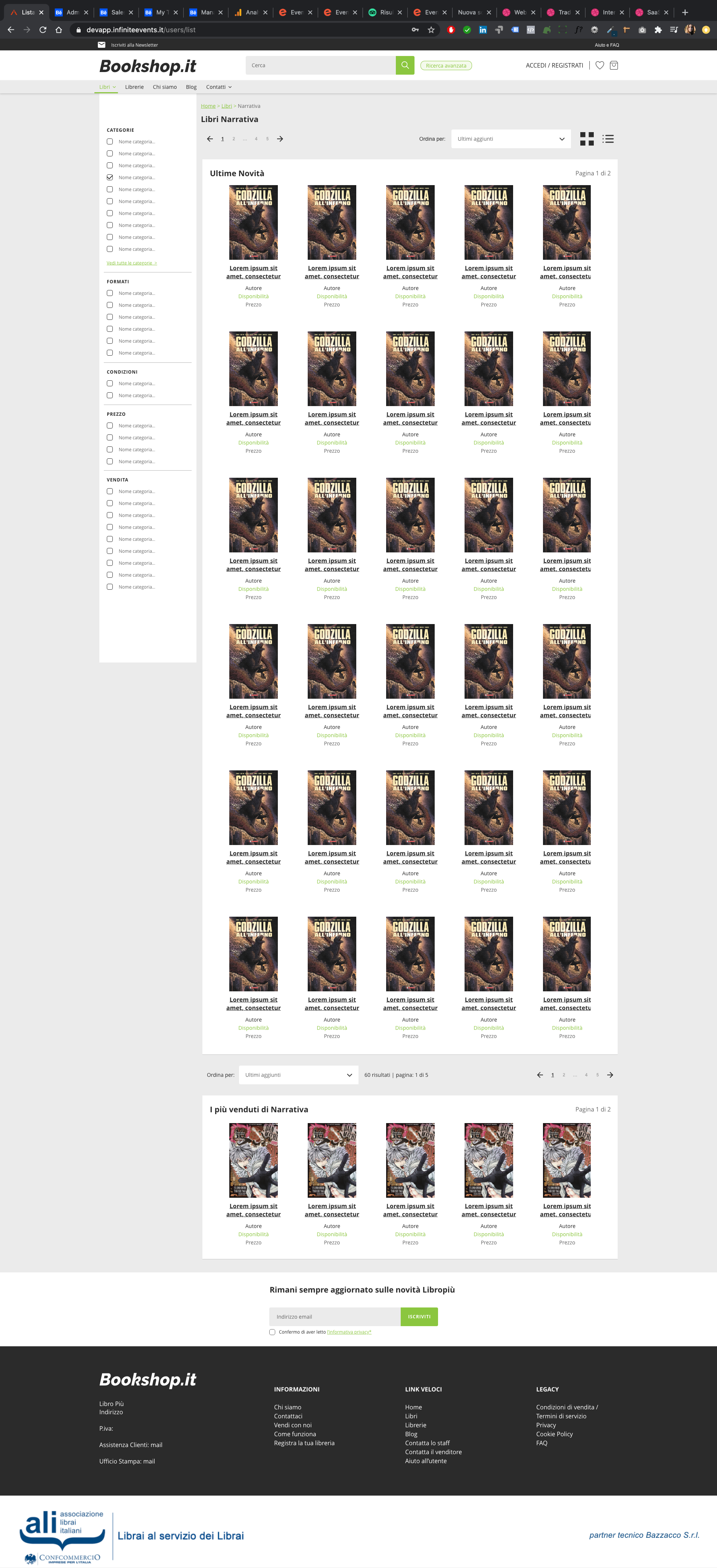Switch to the My Behance browser tab
The width and height of the screenshot is (717, 1568).
[162, 12]
